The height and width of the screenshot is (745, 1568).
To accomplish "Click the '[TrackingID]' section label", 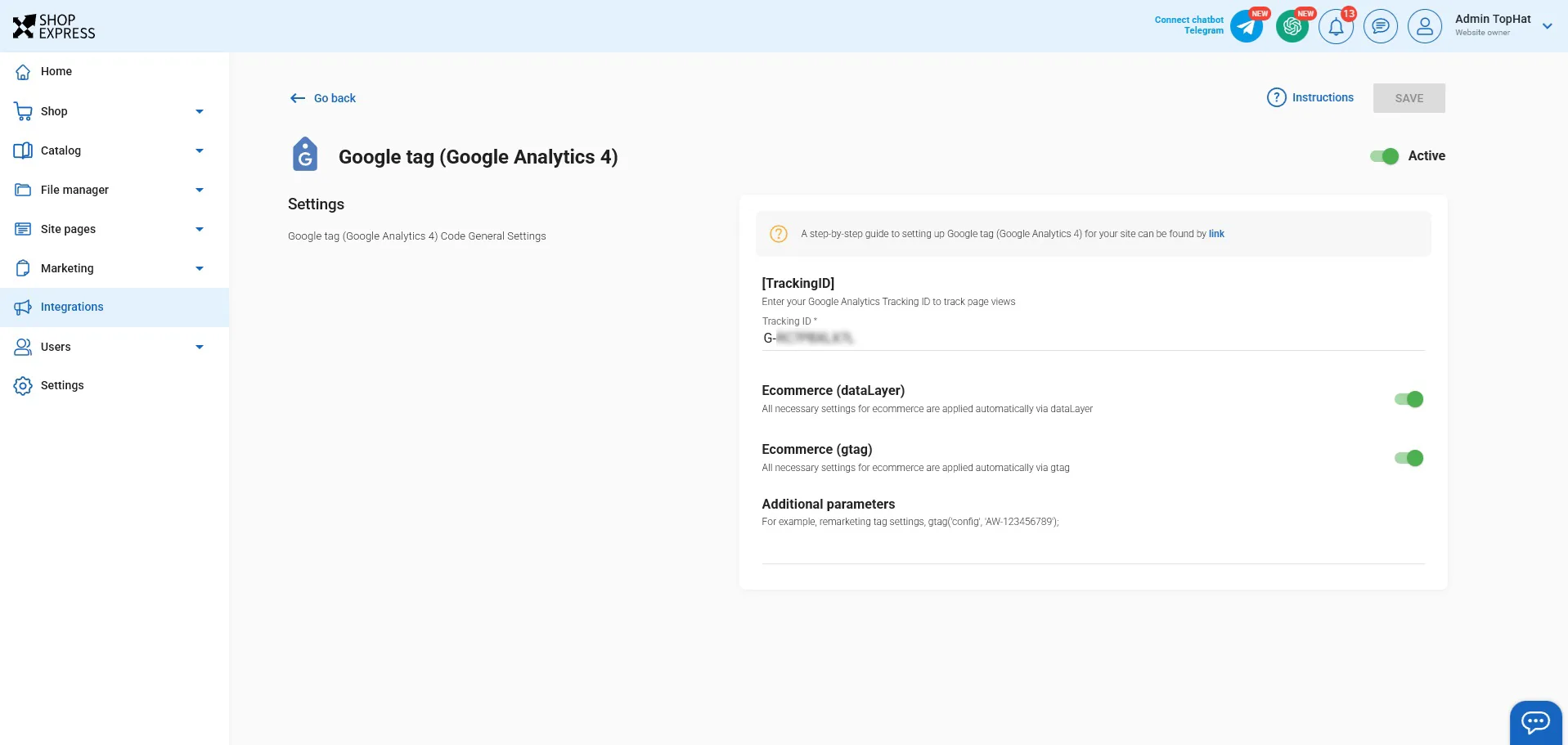I will [797, 283].
